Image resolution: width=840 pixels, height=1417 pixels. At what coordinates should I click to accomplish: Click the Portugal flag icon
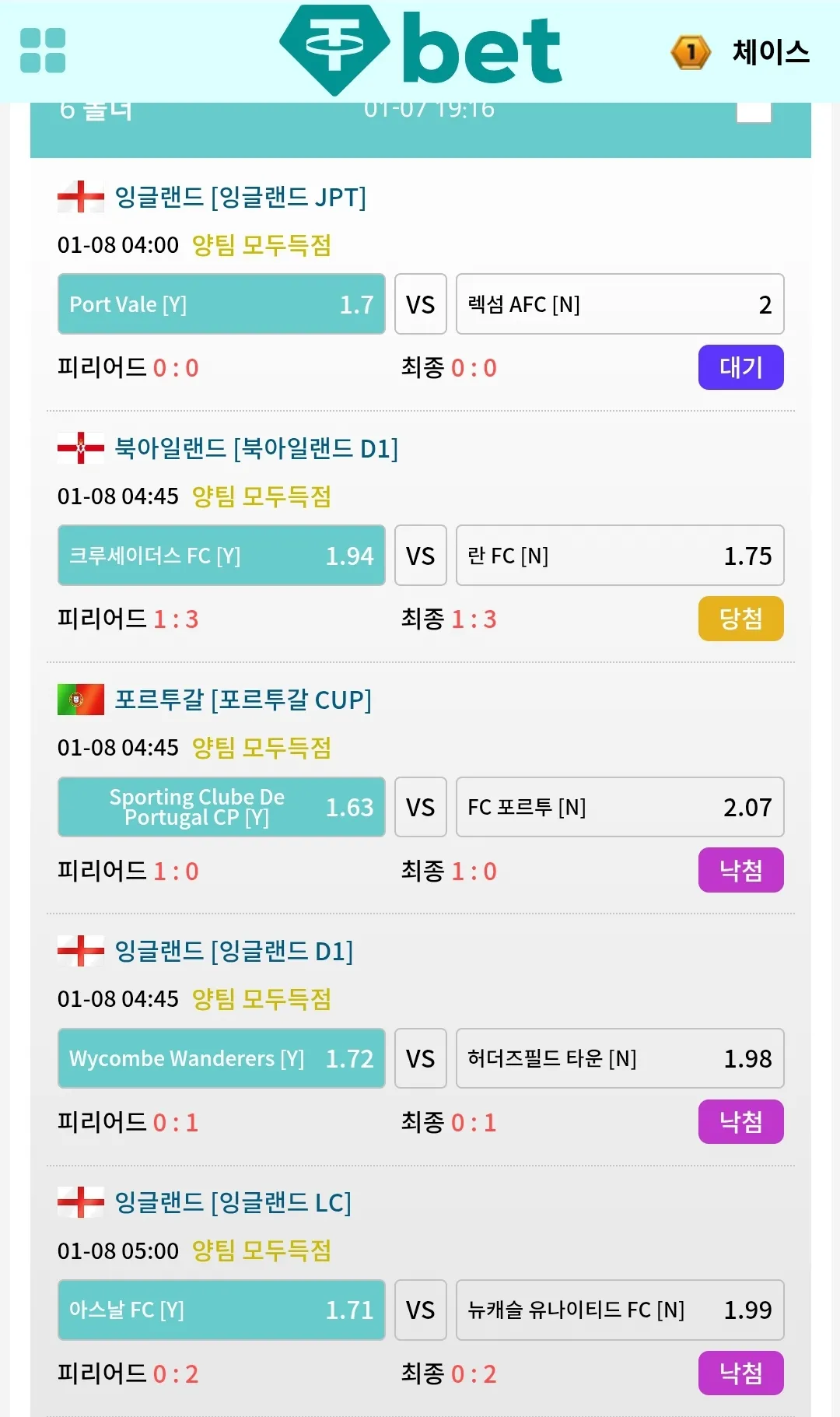click(x=81, y=700)
